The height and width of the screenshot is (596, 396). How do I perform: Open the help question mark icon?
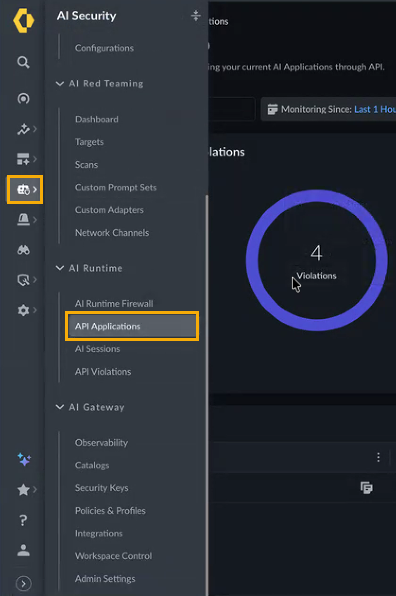point(23,520)
